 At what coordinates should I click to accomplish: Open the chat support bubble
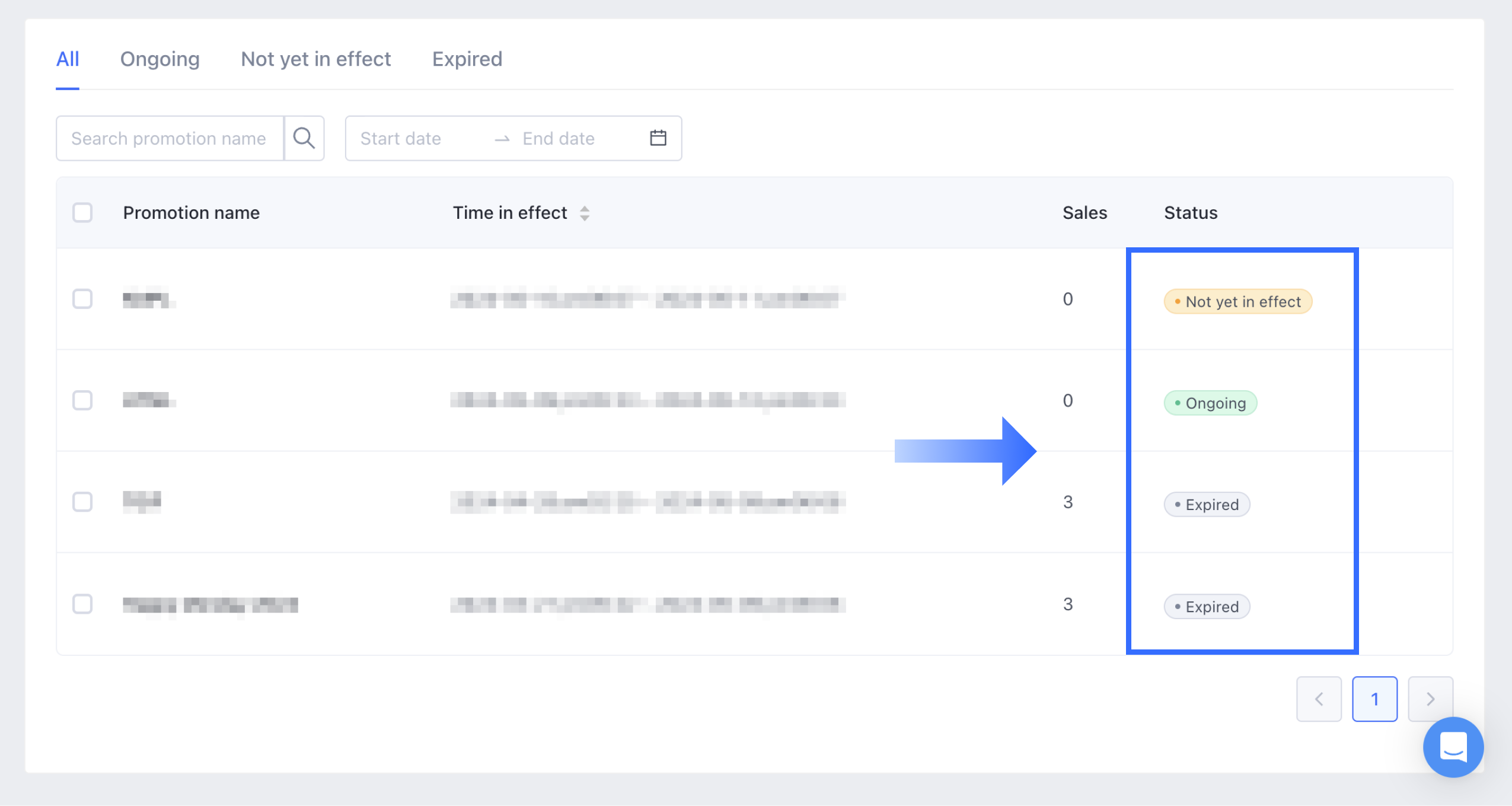point(1453,747)
